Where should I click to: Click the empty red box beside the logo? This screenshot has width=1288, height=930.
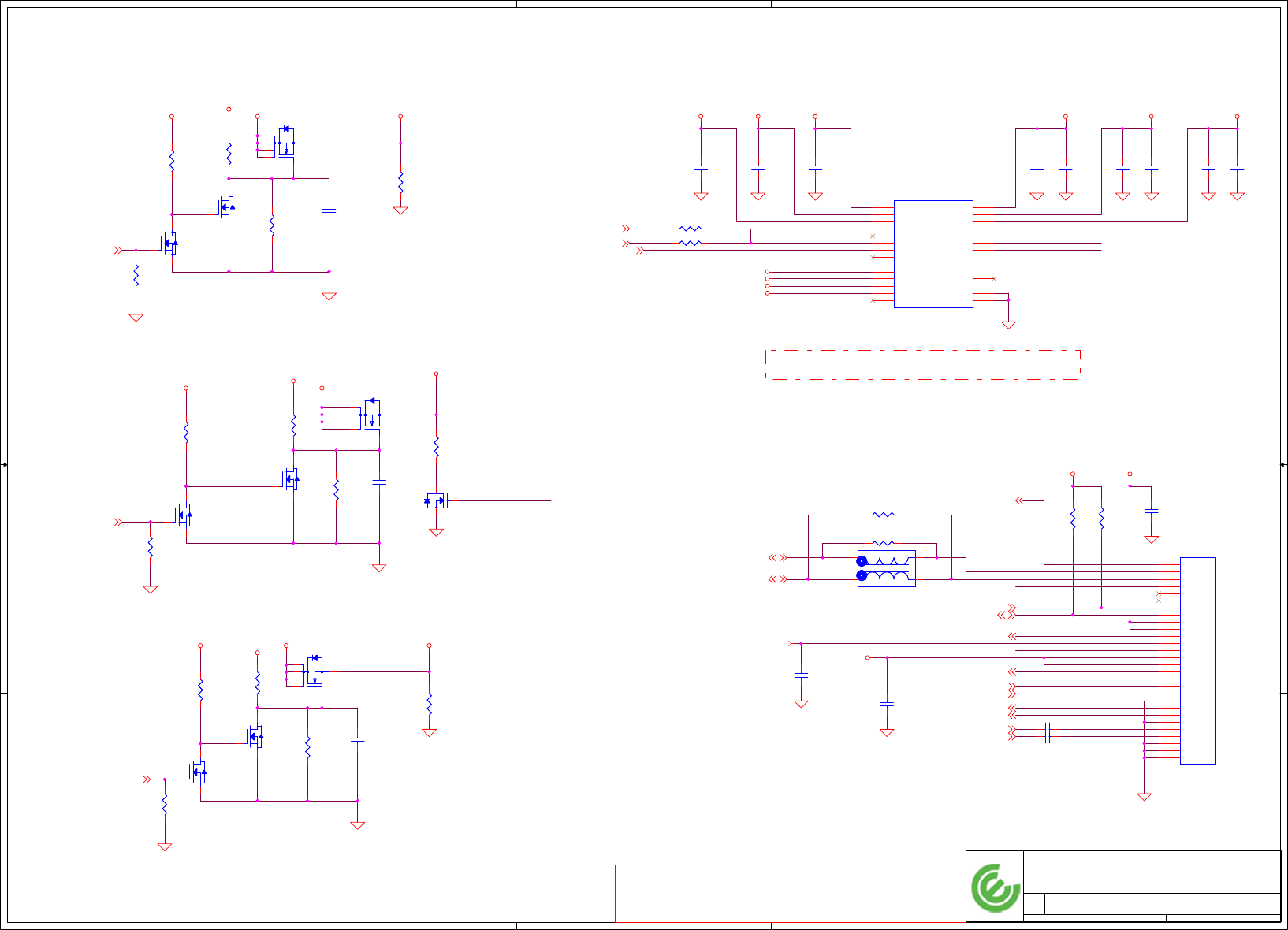point(790,894)
